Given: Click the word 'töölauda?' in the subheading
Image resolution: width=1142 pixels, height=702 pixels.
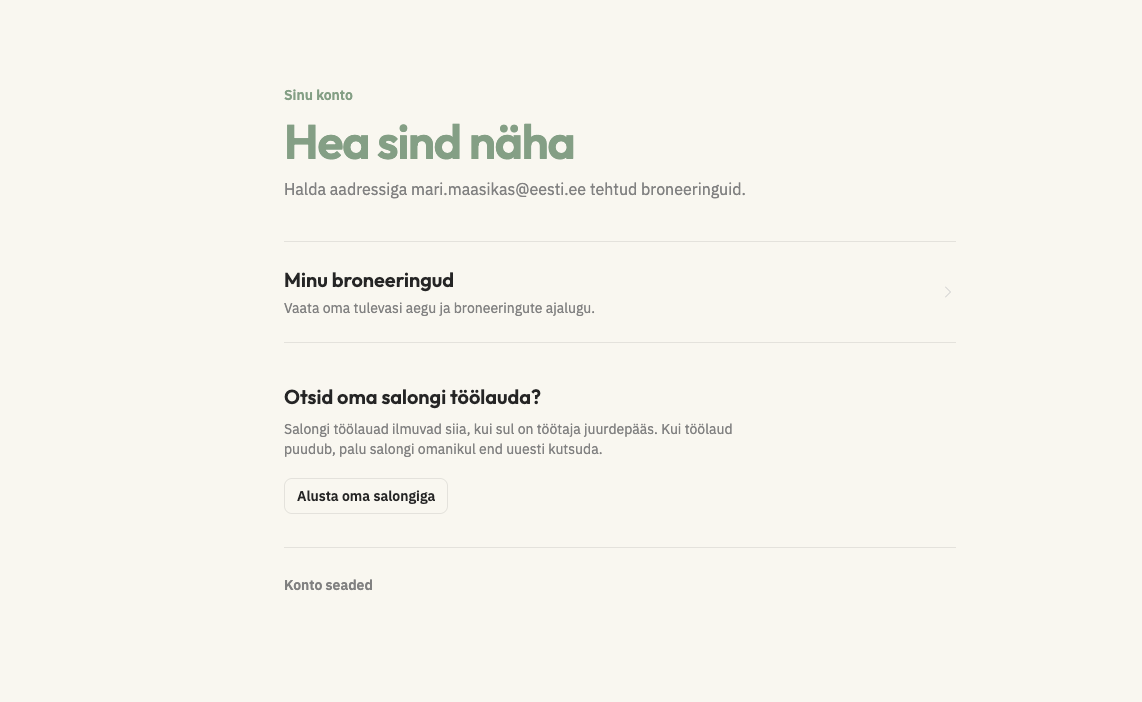Looking at the screenshot, I should pos(495,397).
